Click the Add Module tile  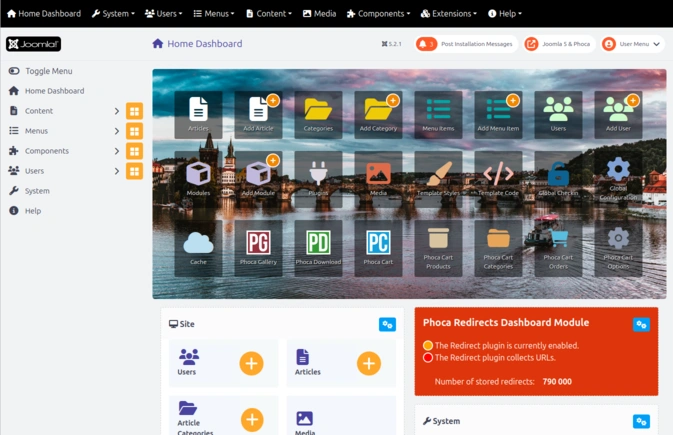point(258,178)
